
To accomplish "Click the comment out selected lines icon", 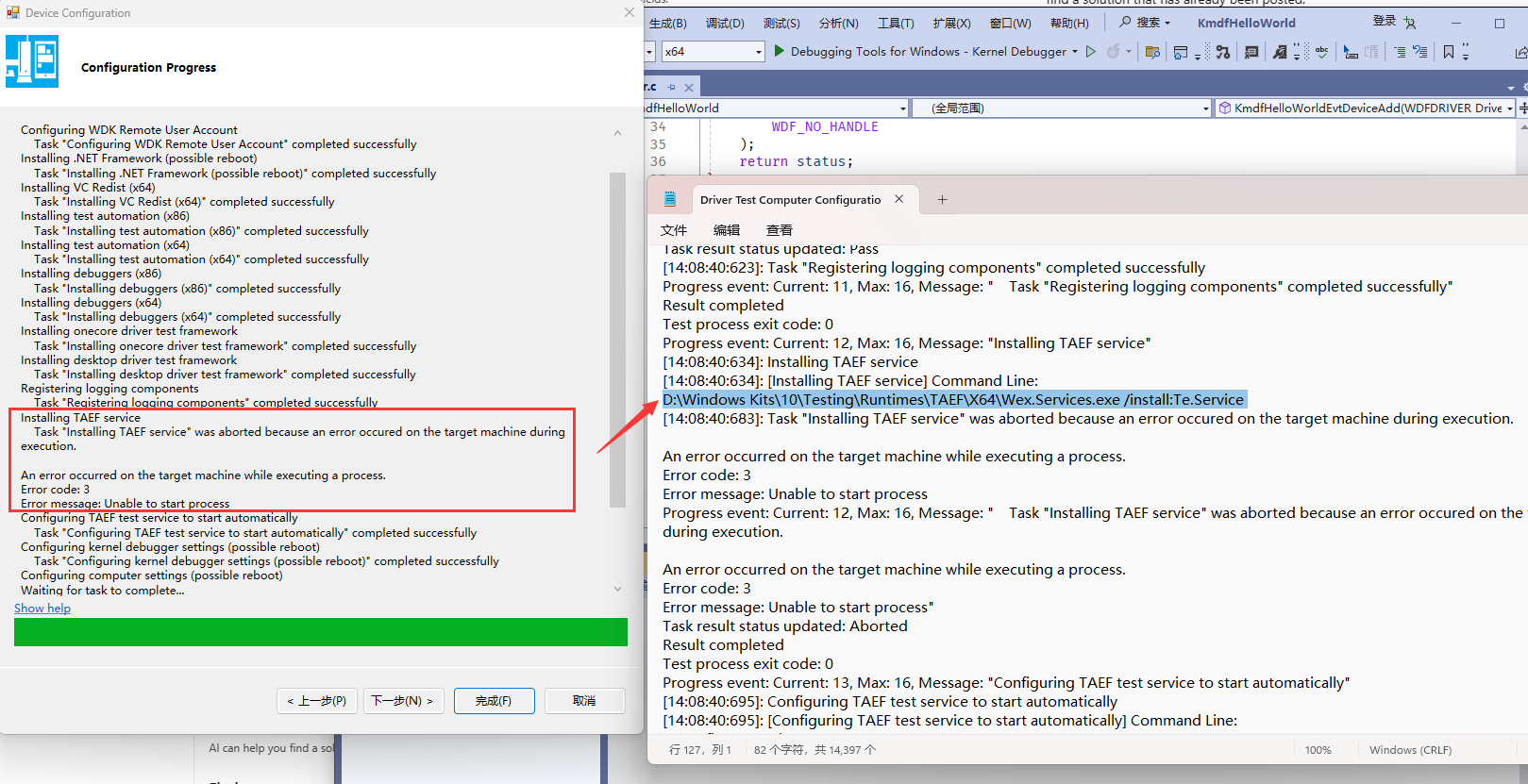I will (x=1399, y=52).
